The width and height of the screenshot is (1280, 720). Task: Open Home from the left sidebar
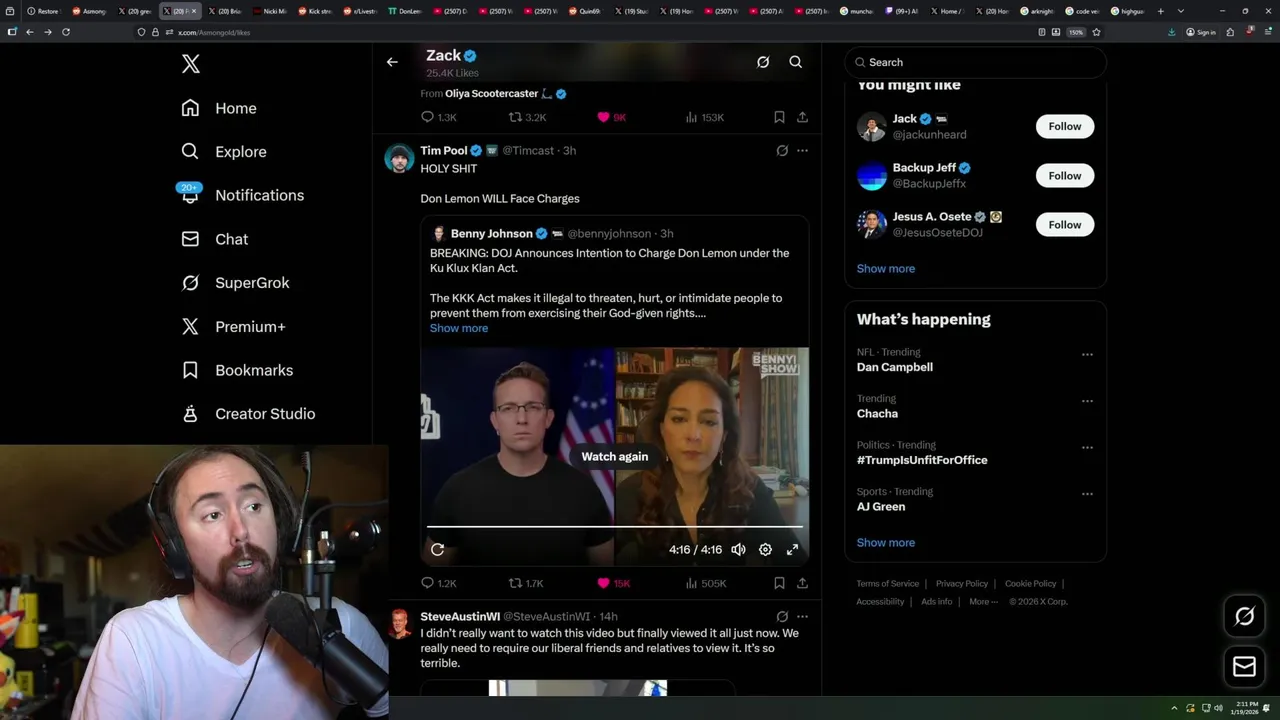219,108
